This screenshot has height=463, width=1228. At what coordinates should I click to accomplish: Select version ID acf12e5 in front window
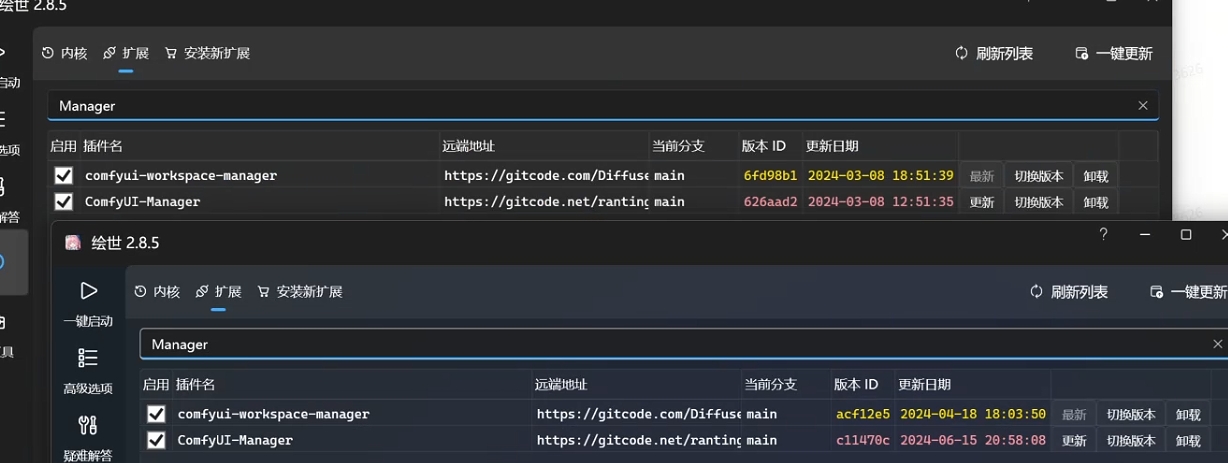[862, 414]
